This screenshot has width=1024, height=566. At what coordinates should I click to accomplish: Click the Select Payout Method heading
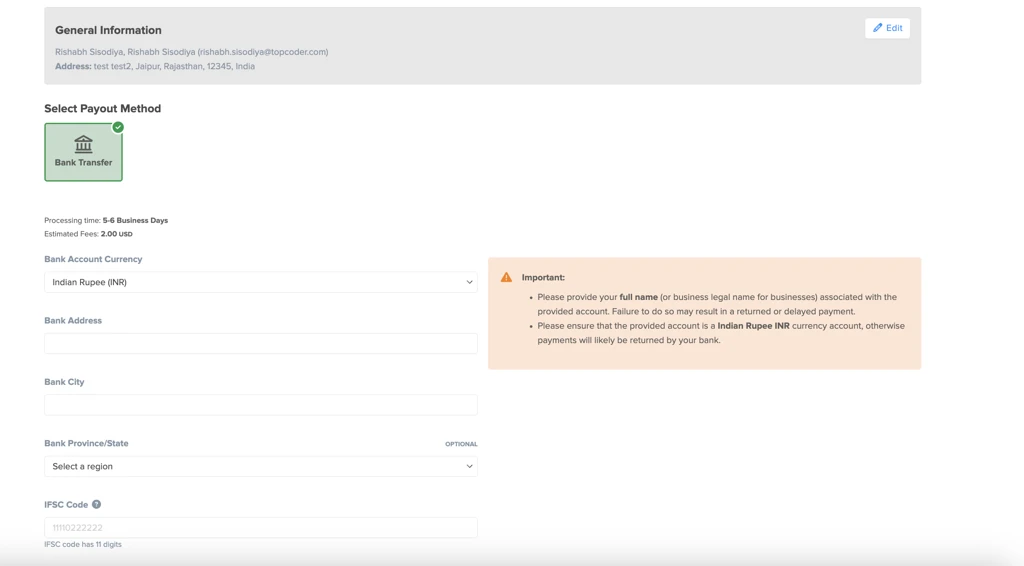103,108
